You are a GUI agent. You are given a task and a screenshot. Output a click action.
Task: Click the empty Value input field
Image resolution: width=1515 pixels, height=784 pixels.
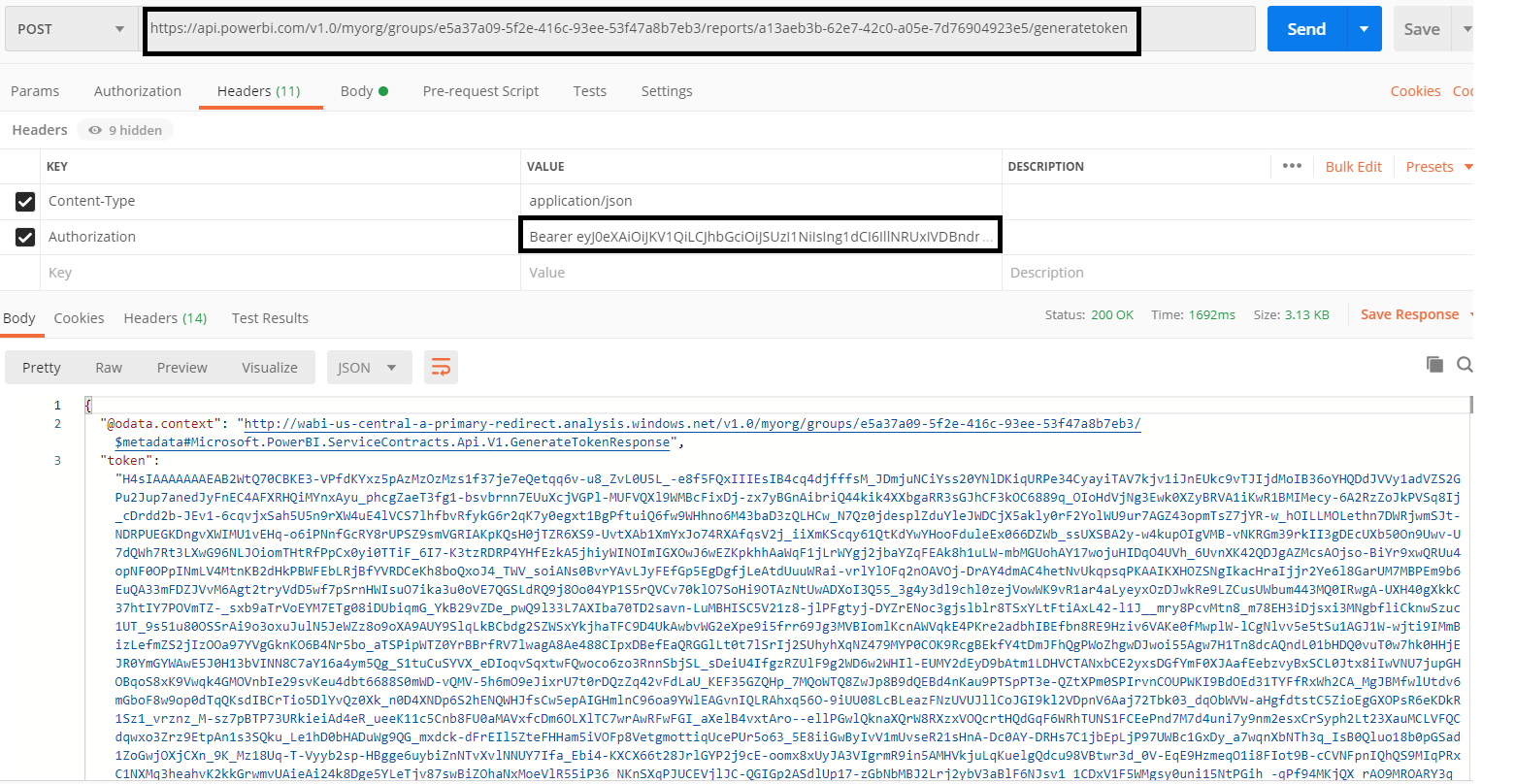pos(762,273)
